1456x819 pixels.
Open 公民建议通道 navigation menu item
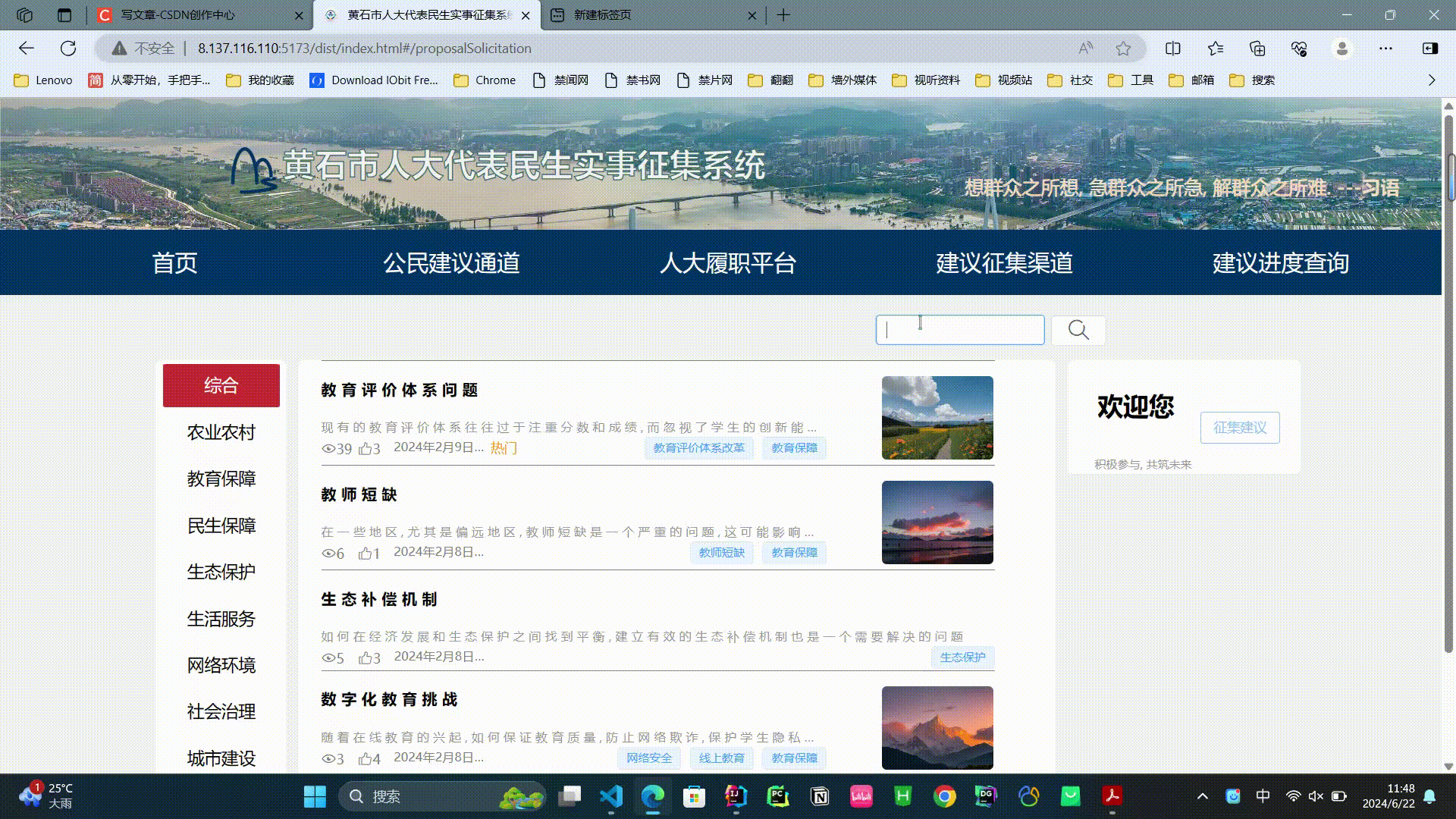point(451,263)
